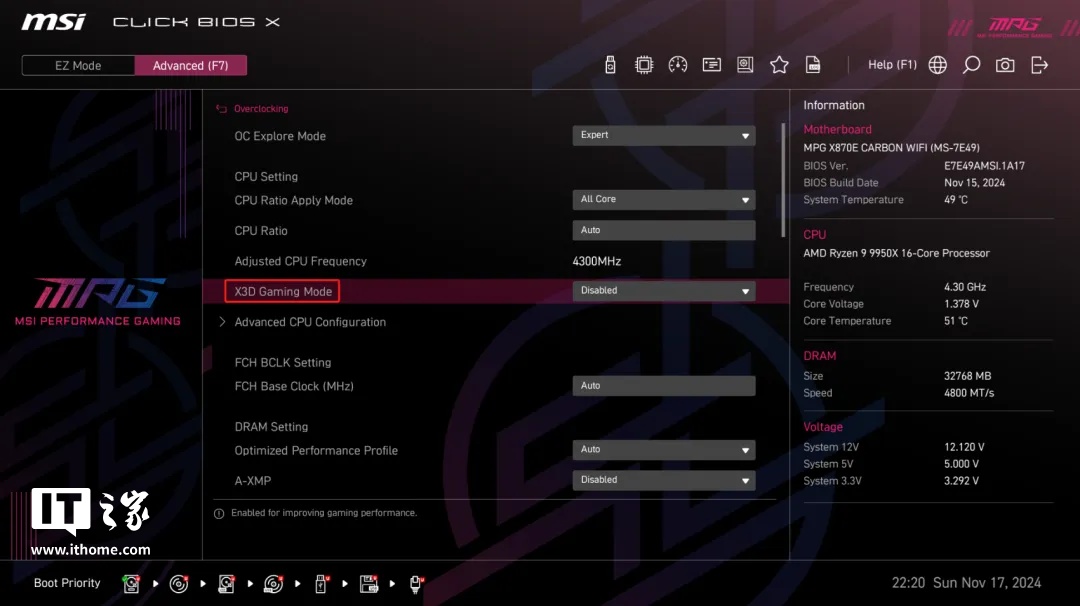Click the System 3.3V 3.292 V value
This screenshot has width=1080, height=606.
pyautogui.click(x=961, y=481)
